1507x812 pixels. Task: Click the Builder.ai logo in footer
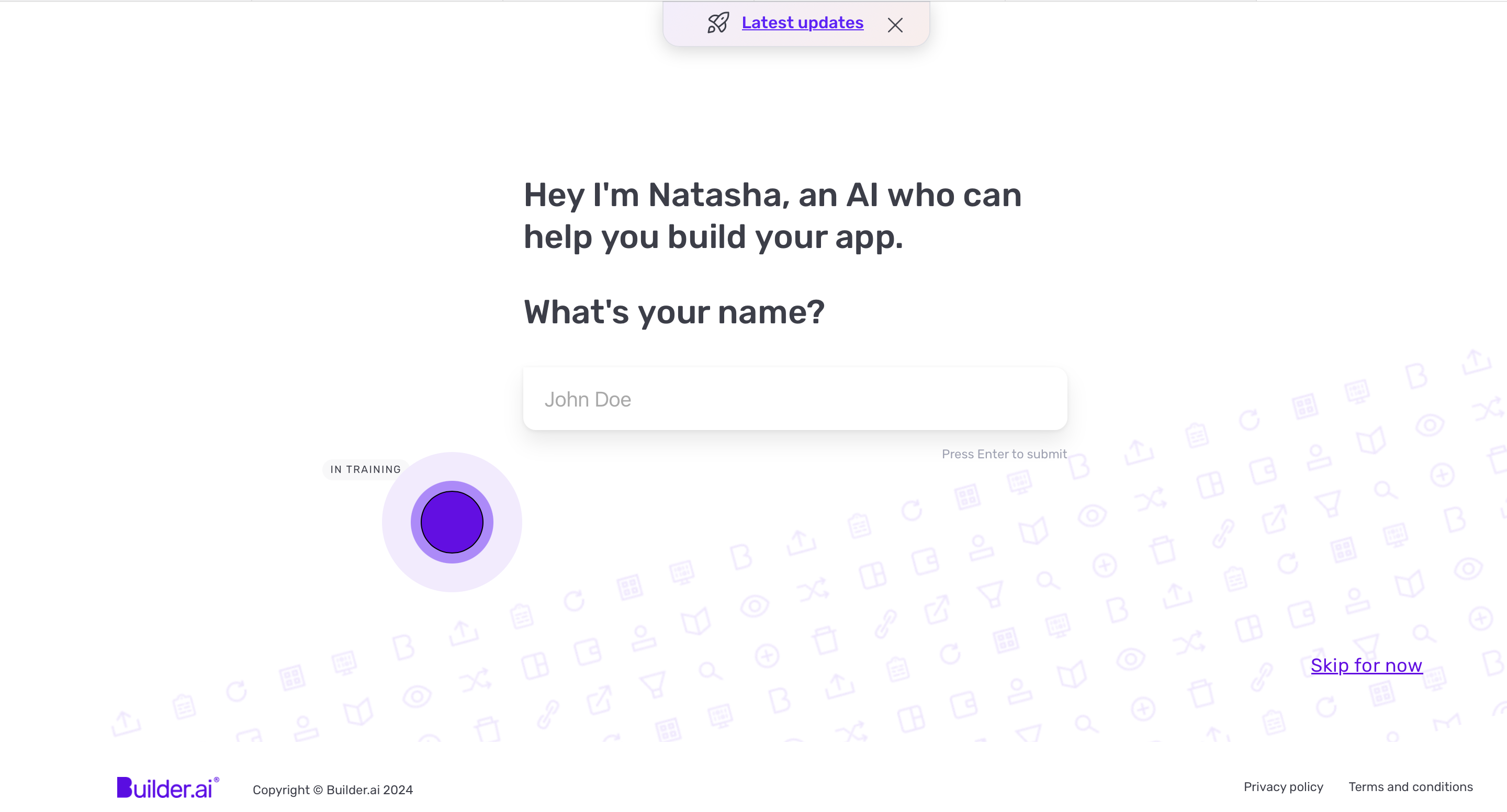pyautogui.click(x=165, y=788)
